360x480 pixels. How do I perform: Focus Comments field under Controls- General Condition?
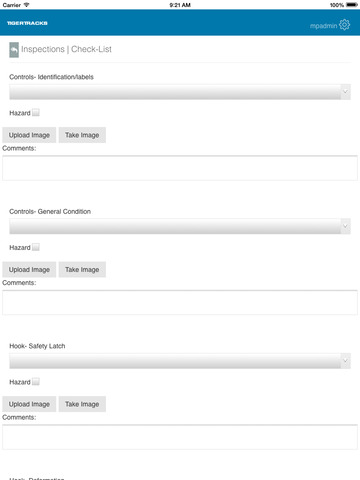(x=180, y=303)
